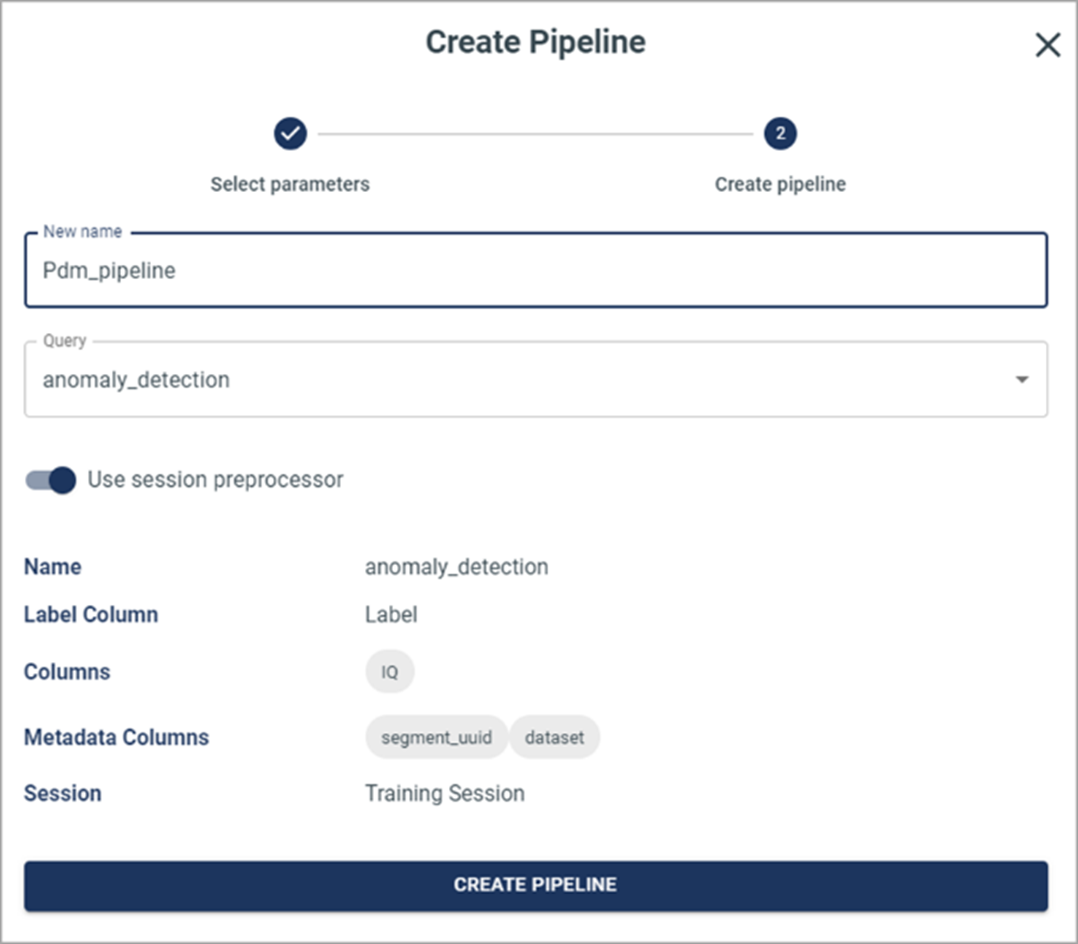Screen dimensions: 1078x944
Task: Click the anomaly_detection value beside Name
Action: [x=456, y=567]
